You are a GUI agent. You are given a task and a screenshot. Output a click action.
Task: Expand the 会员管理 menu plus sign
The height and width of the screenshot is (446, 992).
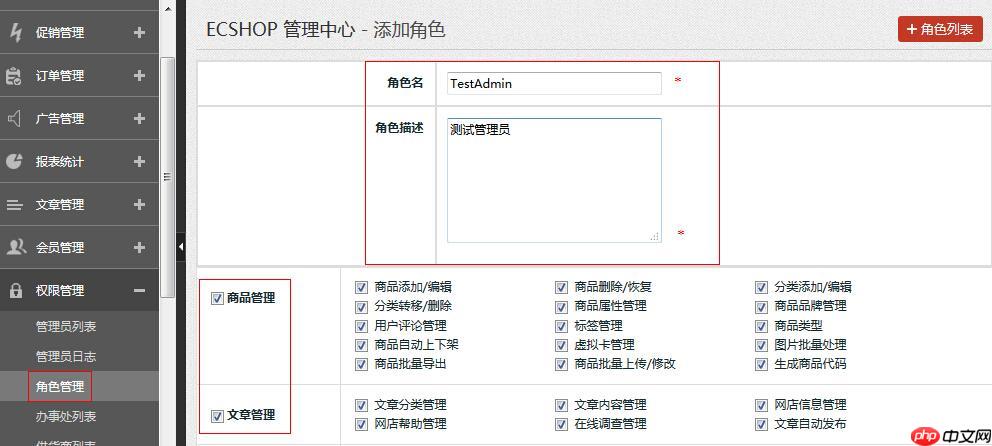pyautogui.click(x=140, y=247)
